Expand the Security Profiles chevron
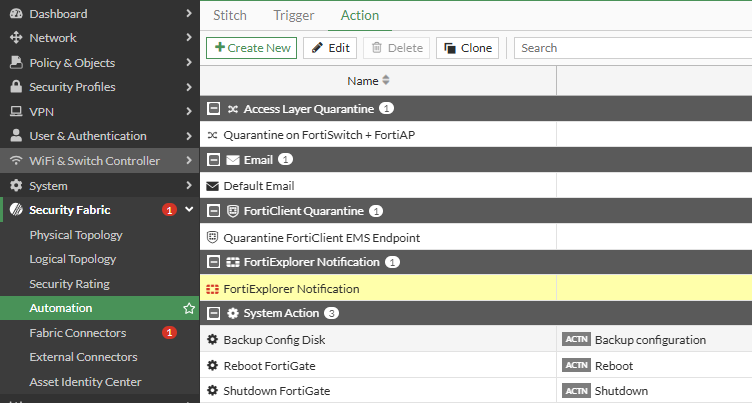752x403 pixels. tap(189, 87)
